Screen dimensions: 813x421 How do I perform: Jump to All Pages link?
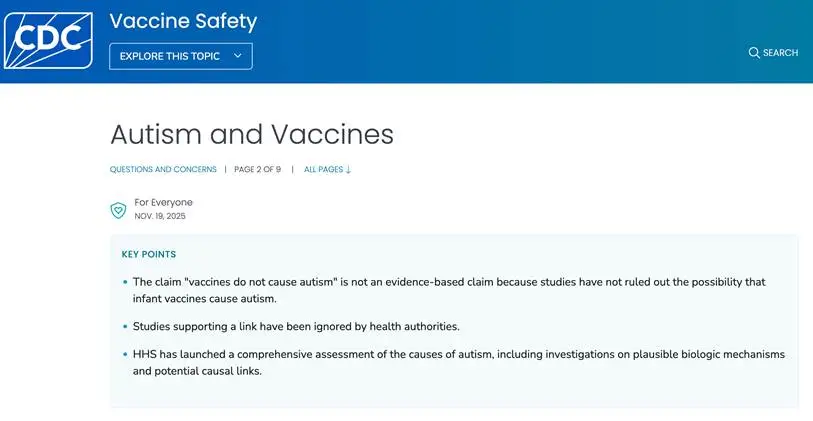coord(323,170)
